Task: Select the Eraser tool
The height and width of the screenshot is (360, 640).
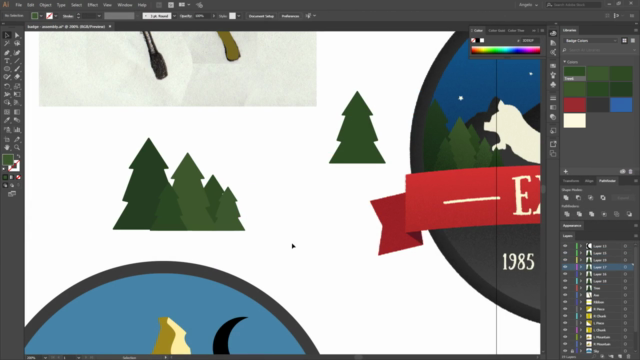Action: (17, 77)
